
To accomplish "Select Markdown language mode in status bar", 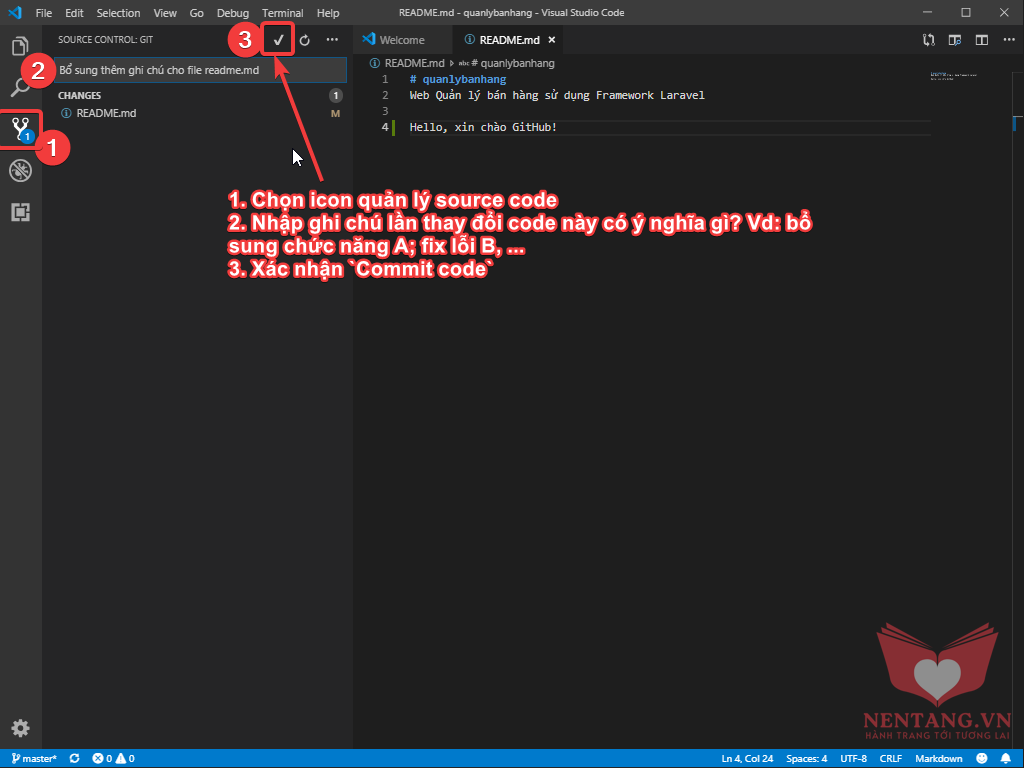I will click(938, 759).
